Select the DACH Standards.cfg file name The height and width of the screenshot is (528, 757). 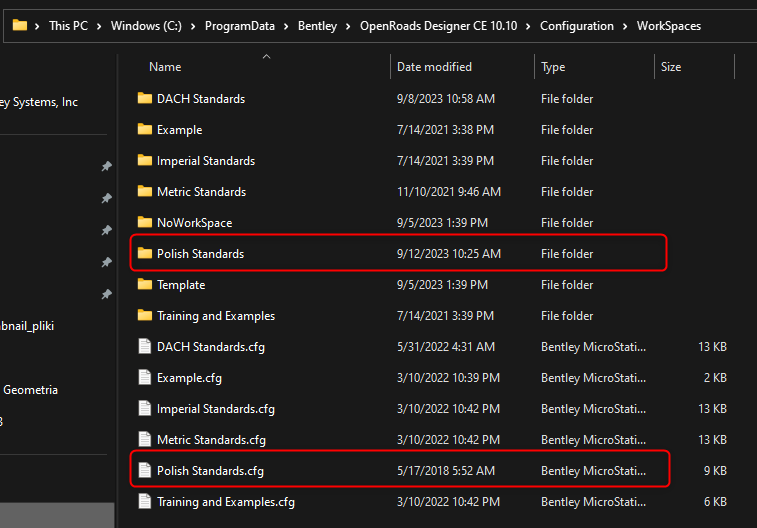(210, 347)
